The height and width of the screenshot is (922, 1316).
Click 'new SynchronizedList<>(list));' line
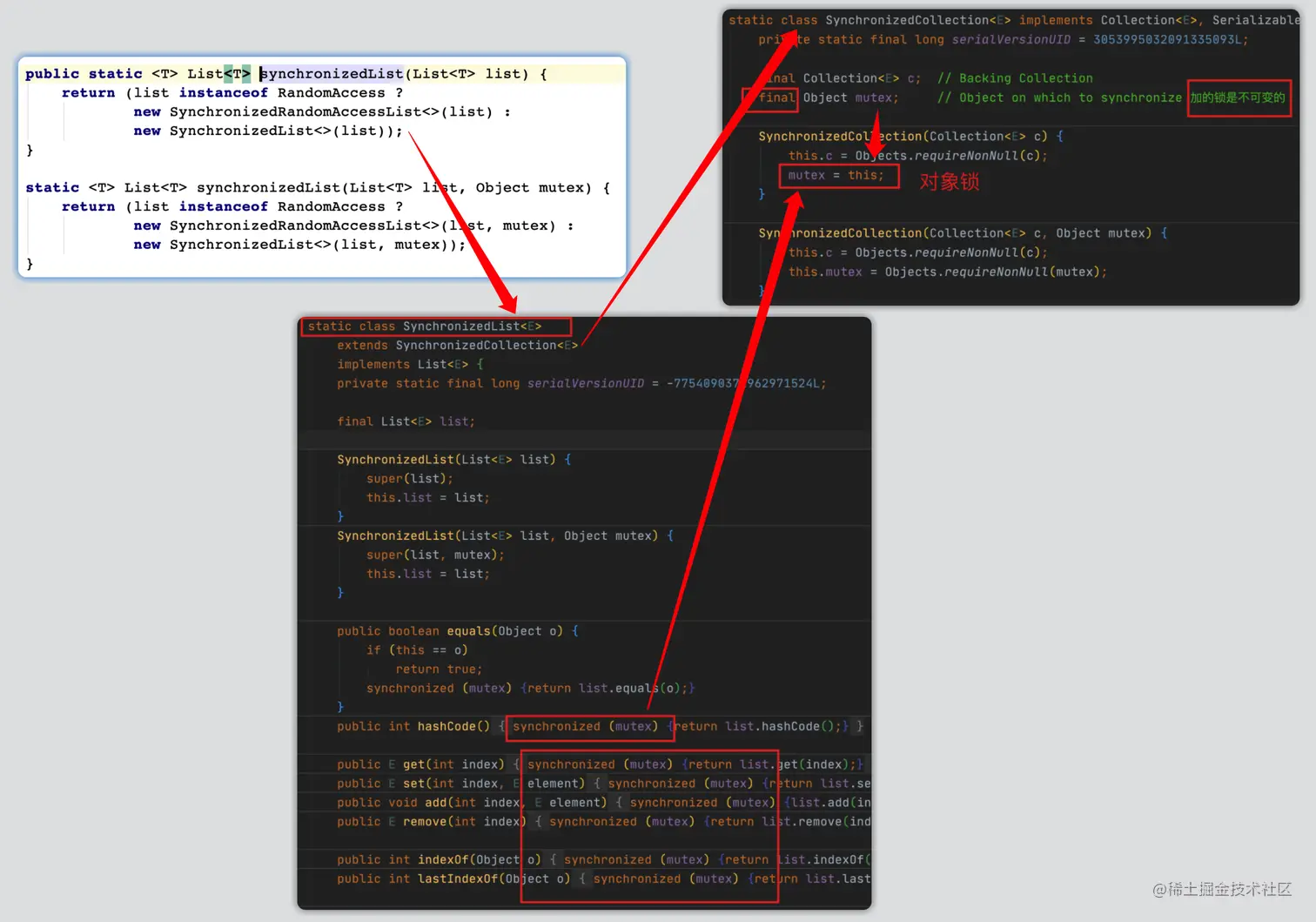[268, 131]
